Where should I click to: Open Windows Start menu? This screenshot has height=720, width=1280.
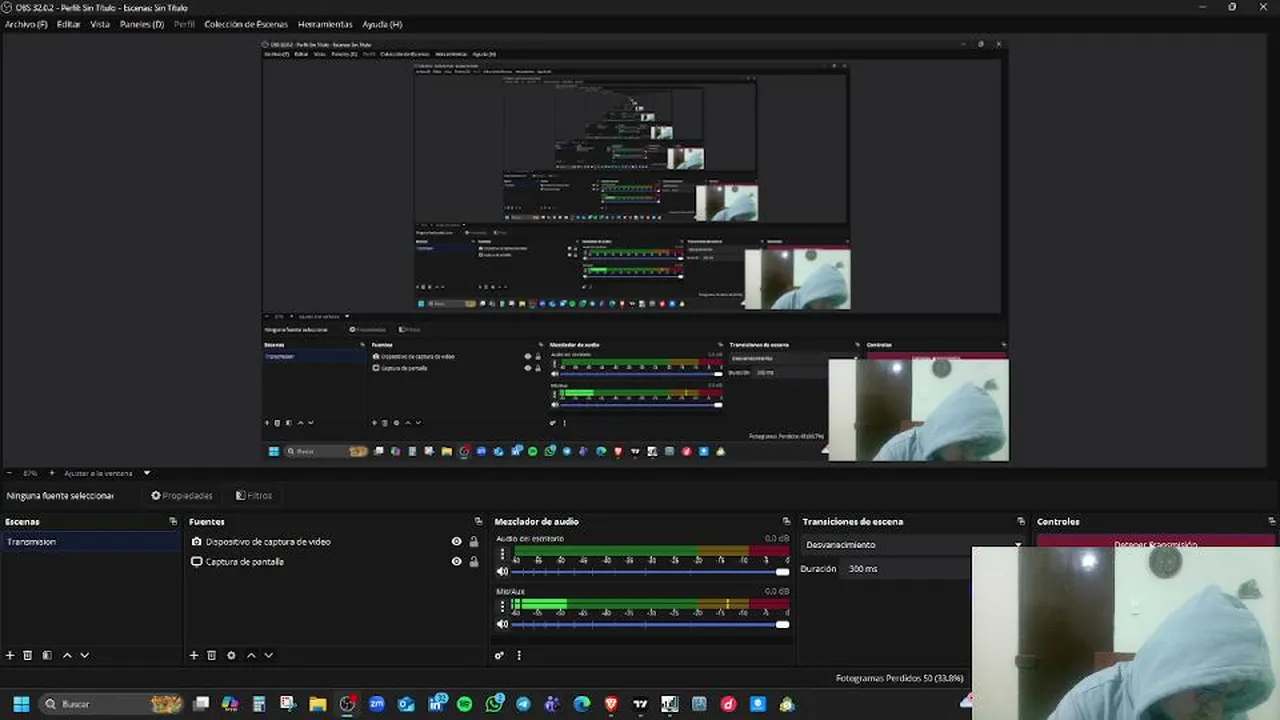pos(21,704)
